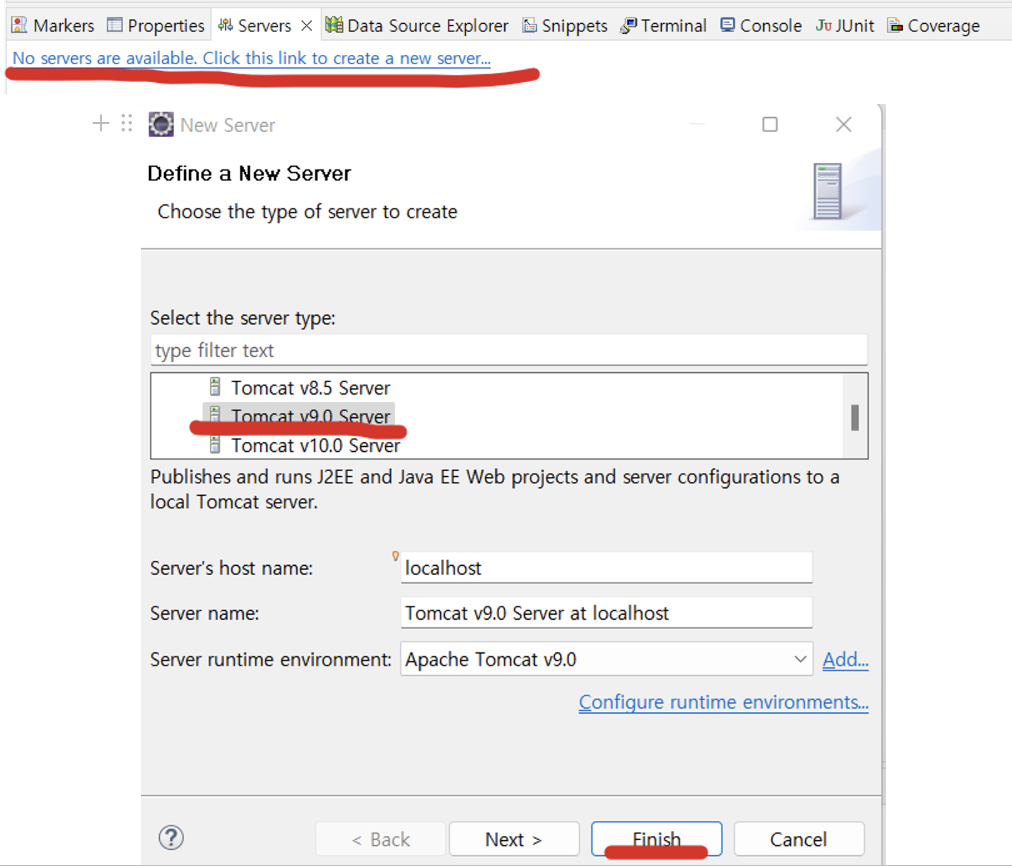Viewport: 1012px width, 866px height.
Task: Click the plus icon beside New Server
Action: coord(101,123)
